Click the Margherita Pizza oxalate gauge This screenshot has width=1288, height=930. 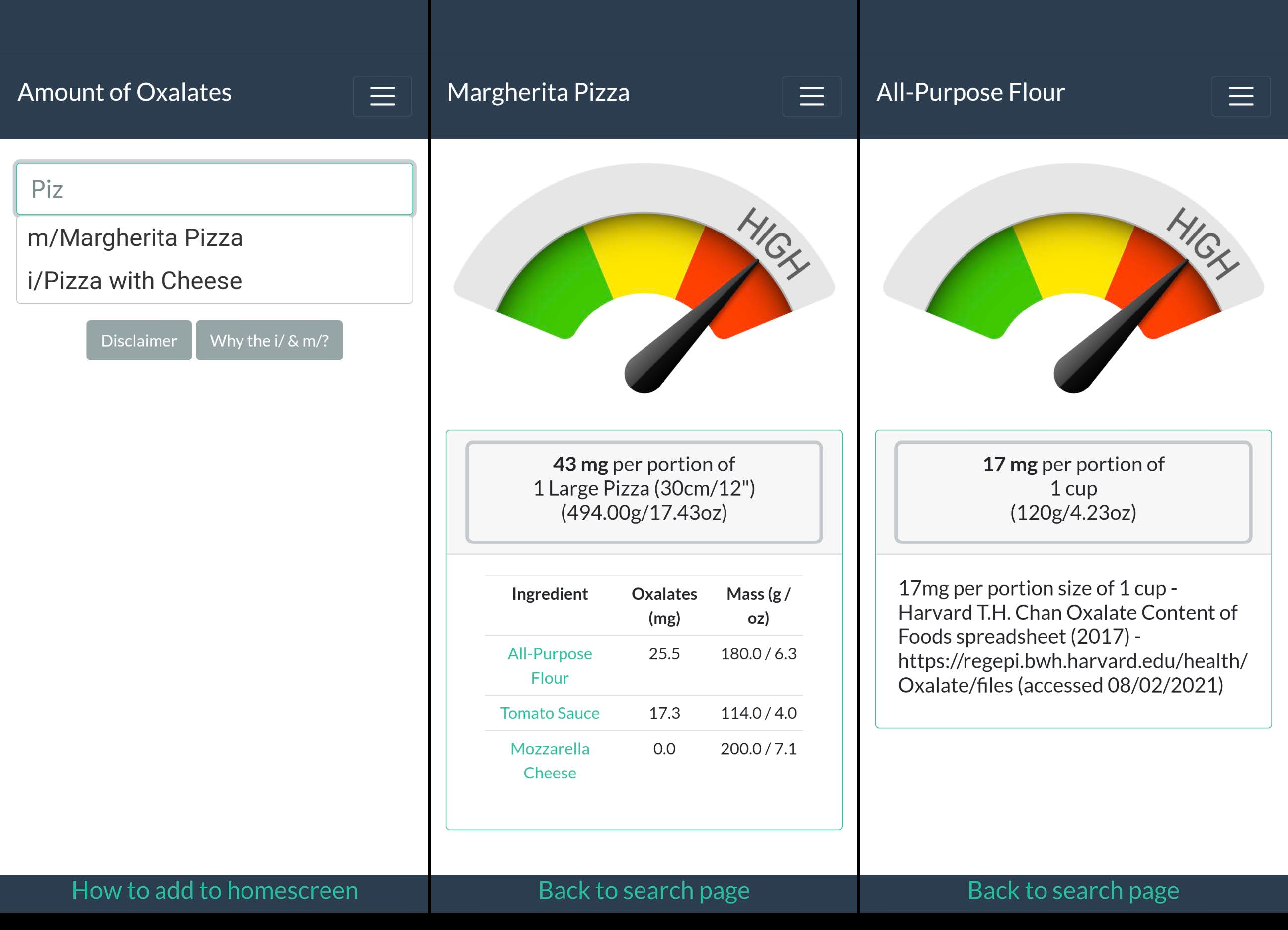pos(644,278)
